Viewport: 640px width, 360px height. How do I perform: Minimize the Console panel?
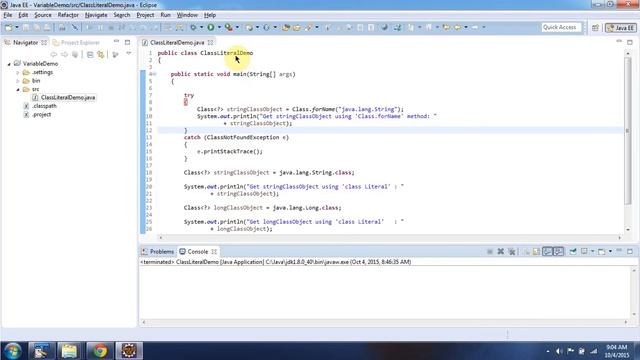pyautogui.click(x=619, y=251)
